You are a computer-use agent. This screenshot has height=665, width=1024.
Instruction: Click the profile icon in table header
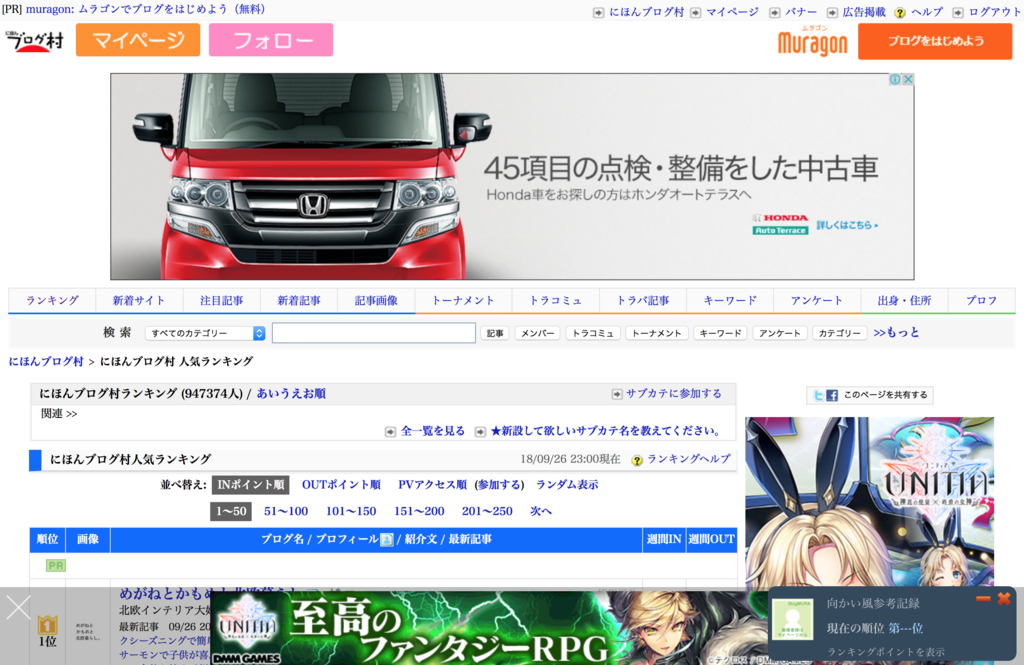pyautogui.click(x=387, y=540)
